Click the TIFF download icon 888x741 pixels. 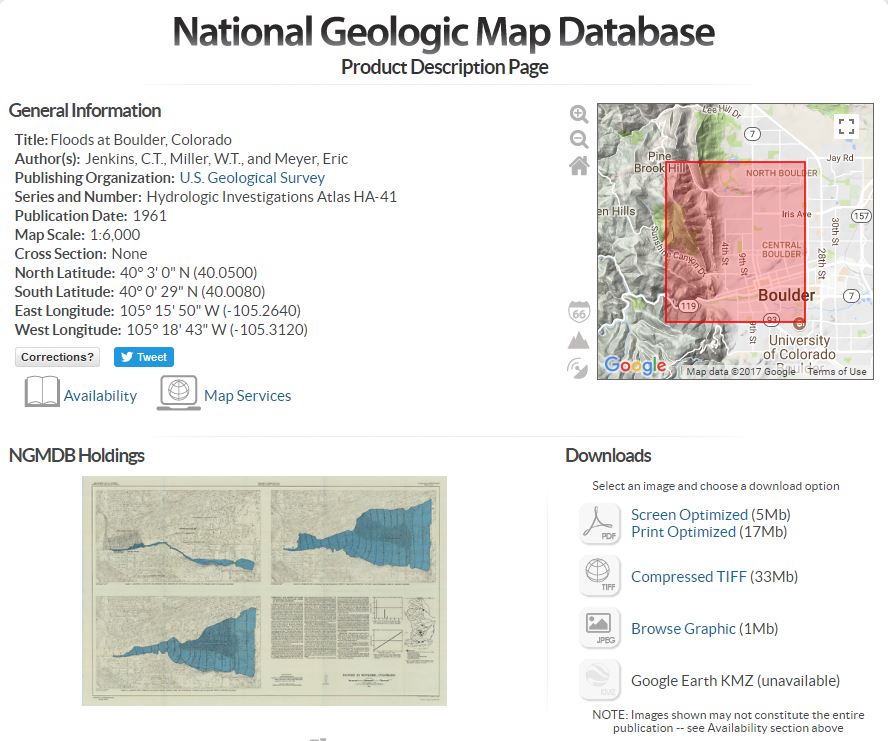point(600,576)
